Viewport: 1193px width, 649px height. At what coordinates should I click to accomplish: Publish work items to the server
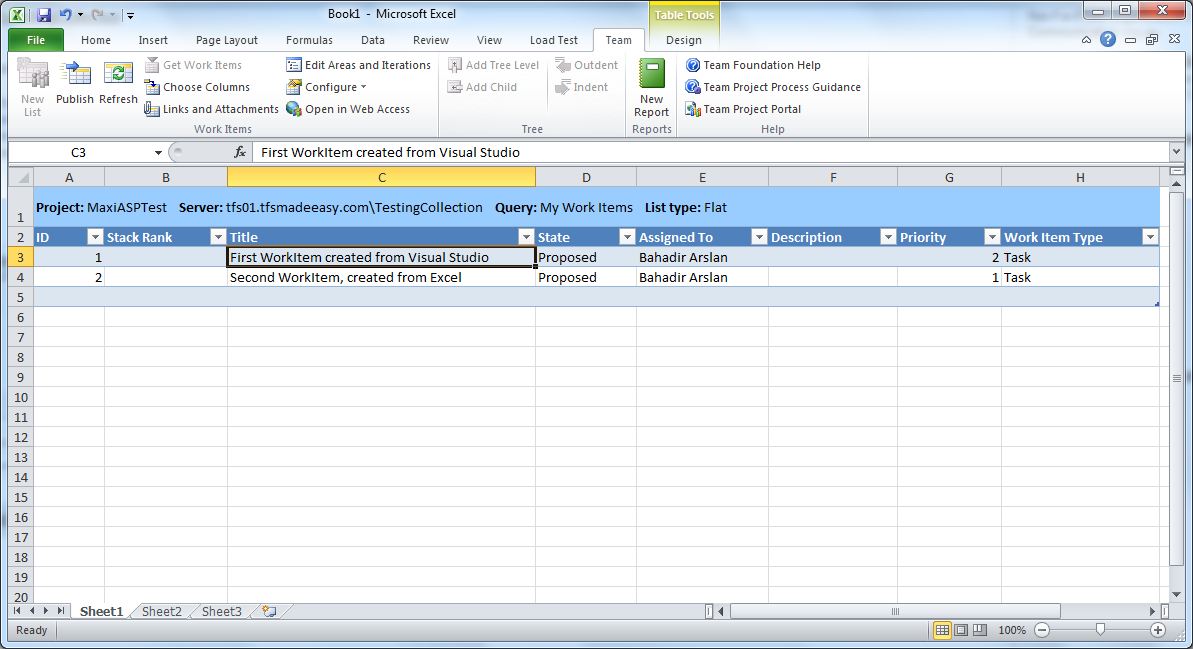(75, 84)
